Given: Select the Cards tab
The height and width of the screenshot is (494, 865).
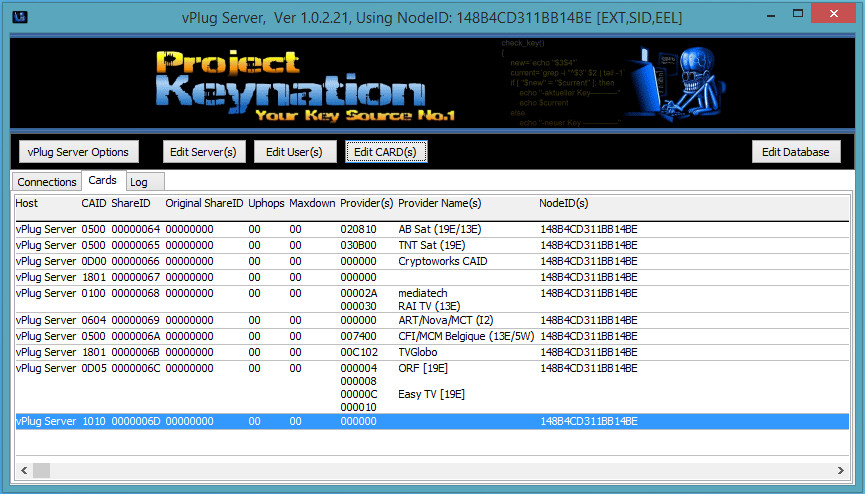Looking at the screenshot, I should 103,180.
